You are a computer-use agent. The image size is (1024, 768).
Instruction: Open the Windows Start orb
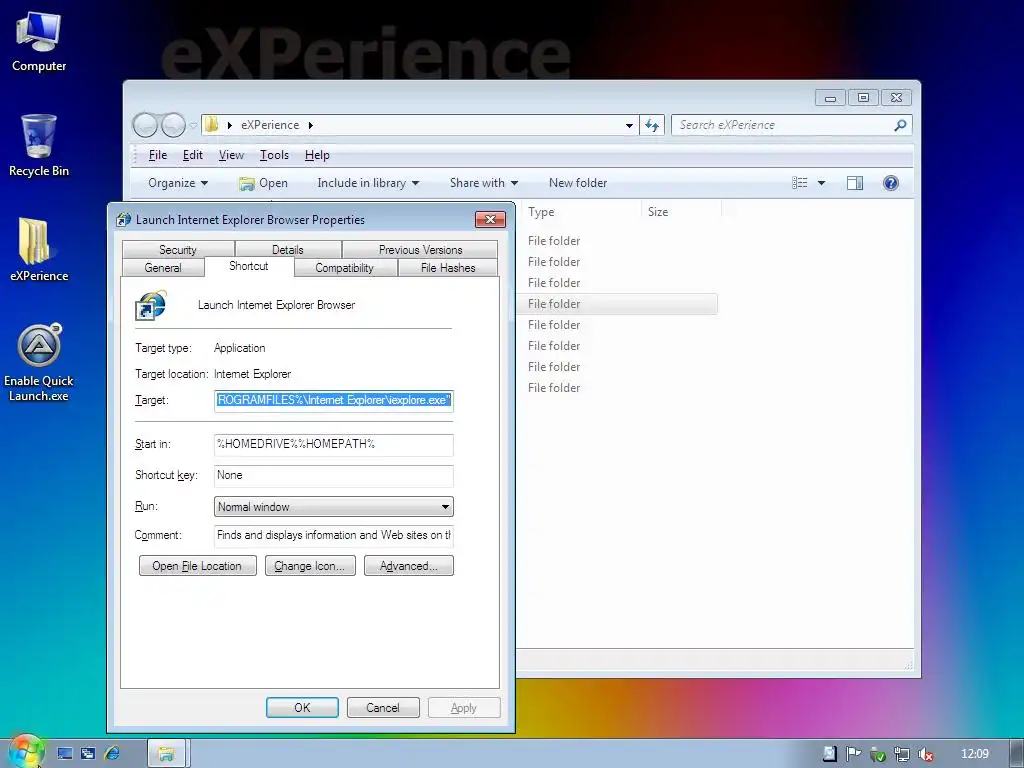click(25, 752)
